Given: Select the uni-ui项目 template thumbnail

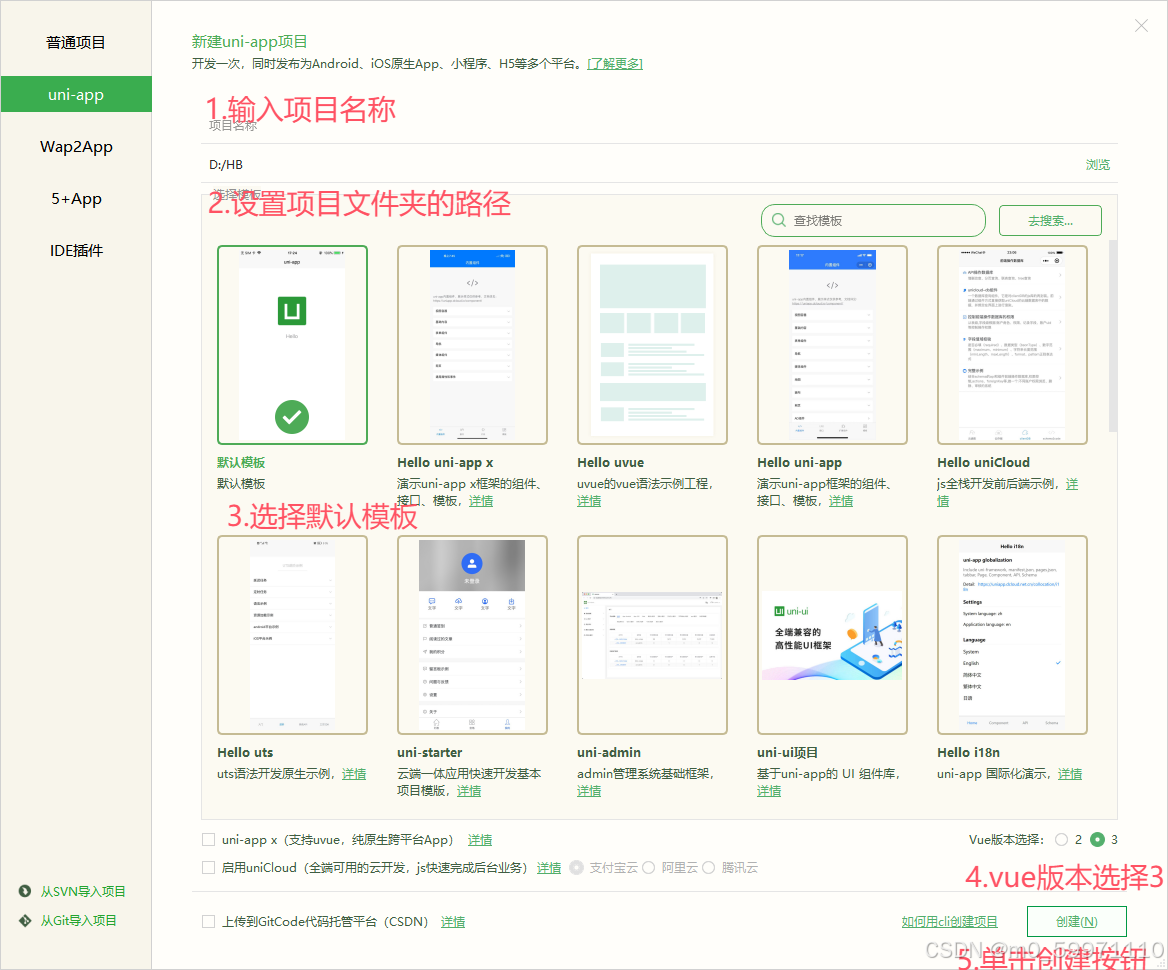Looking at the screenshot, I should click(832, 635).
